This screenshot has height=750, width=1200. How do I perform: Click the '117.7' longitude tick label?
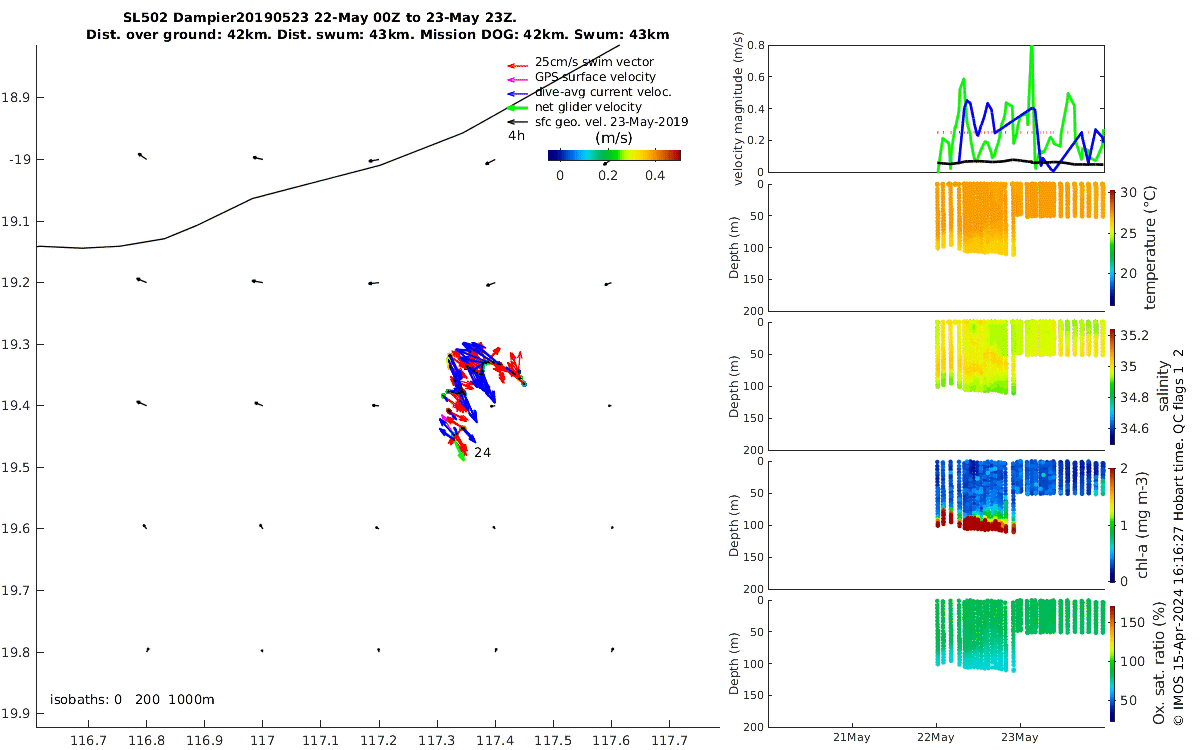coord(669,741)
